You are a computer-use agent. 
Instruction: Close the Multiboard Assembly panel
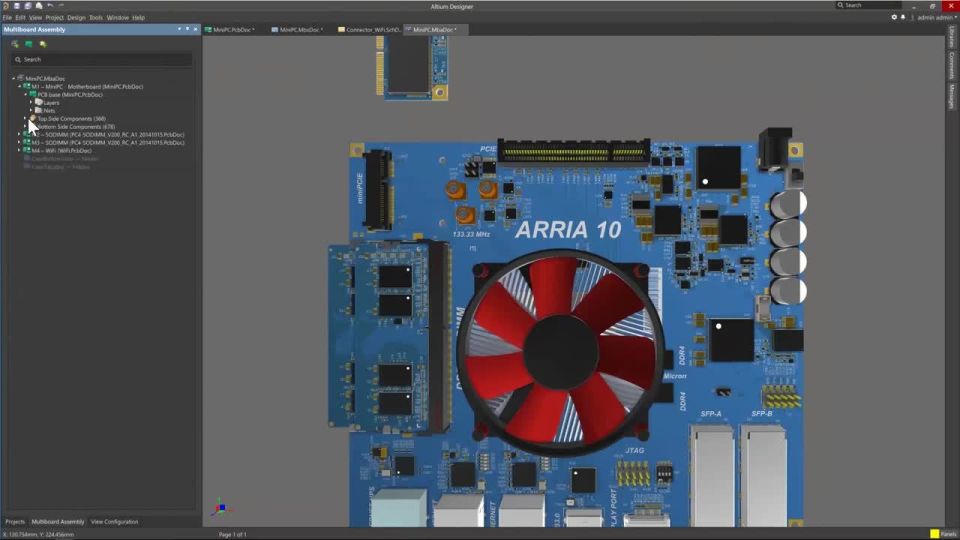tap(195, 29)
